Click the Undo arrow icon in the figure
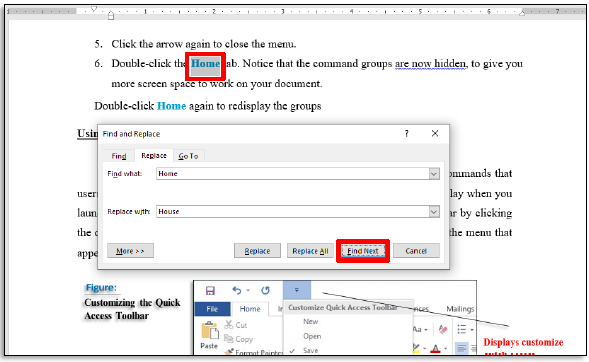 [x=237, y=290]
